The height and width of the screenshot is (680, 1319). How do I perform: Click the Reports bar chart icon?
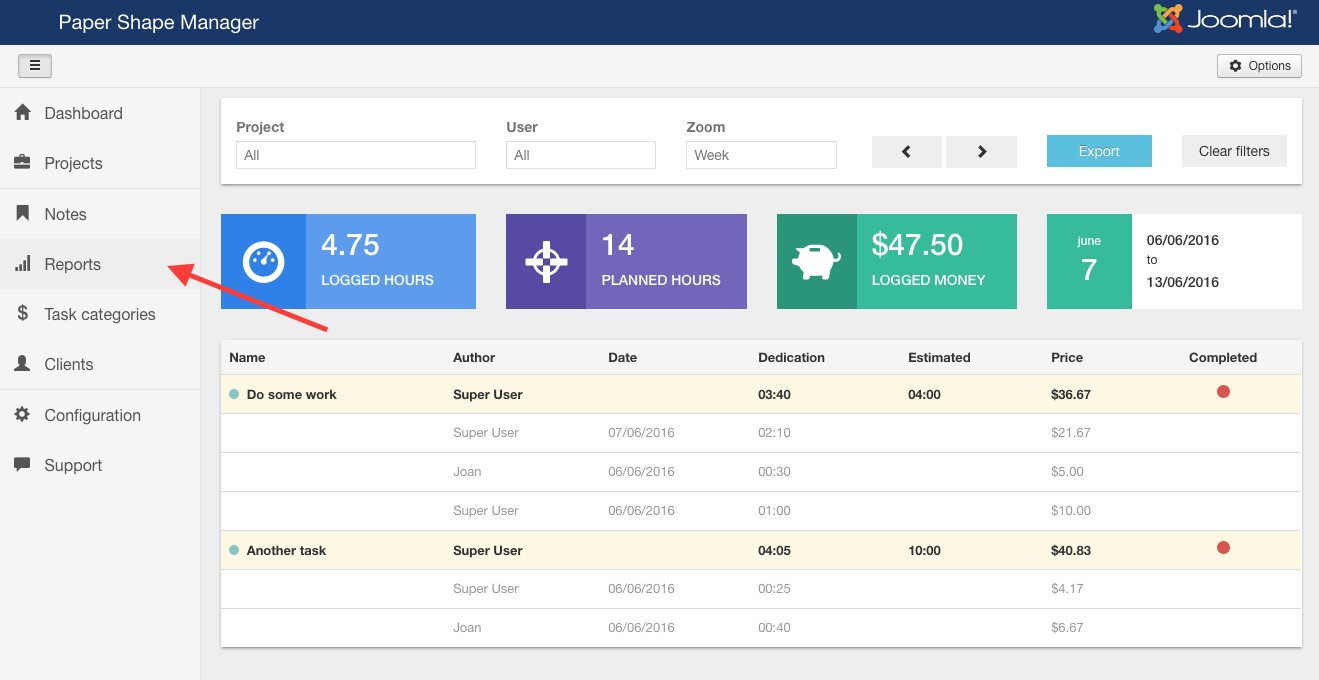pos(23,264)
